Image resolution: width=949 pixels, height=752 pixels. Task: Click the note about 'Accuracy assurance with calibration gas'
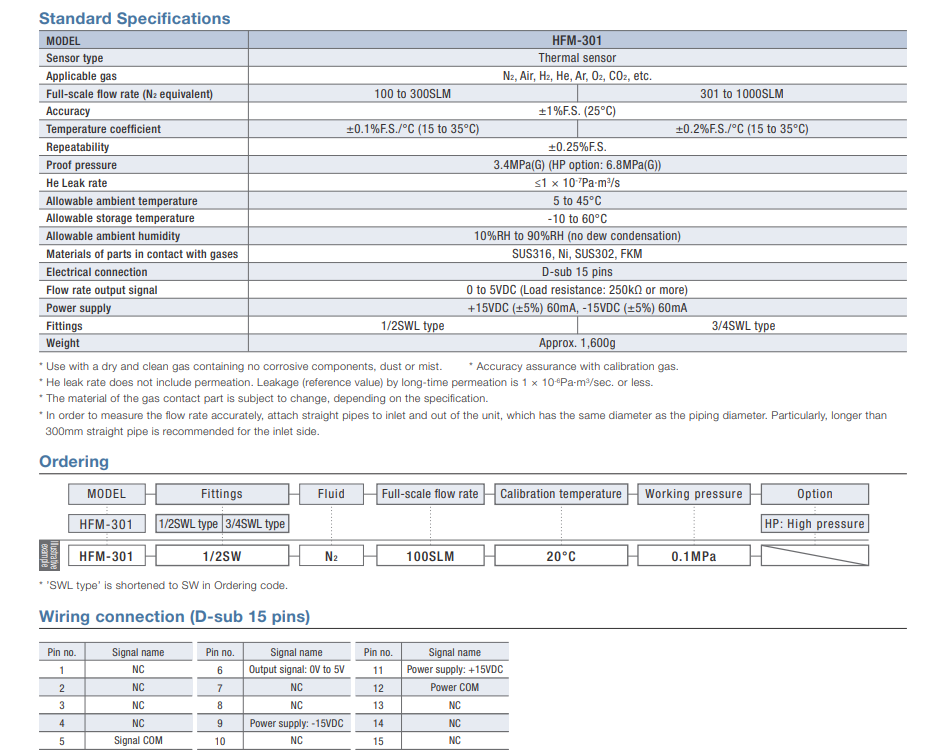pos(574,367)
